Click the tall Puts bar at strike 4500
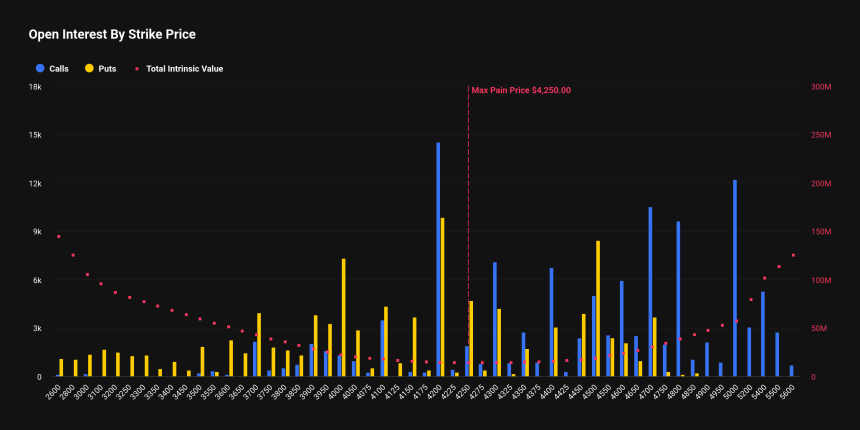This screenshot has width=860, height=430. (x=598, y=308)
